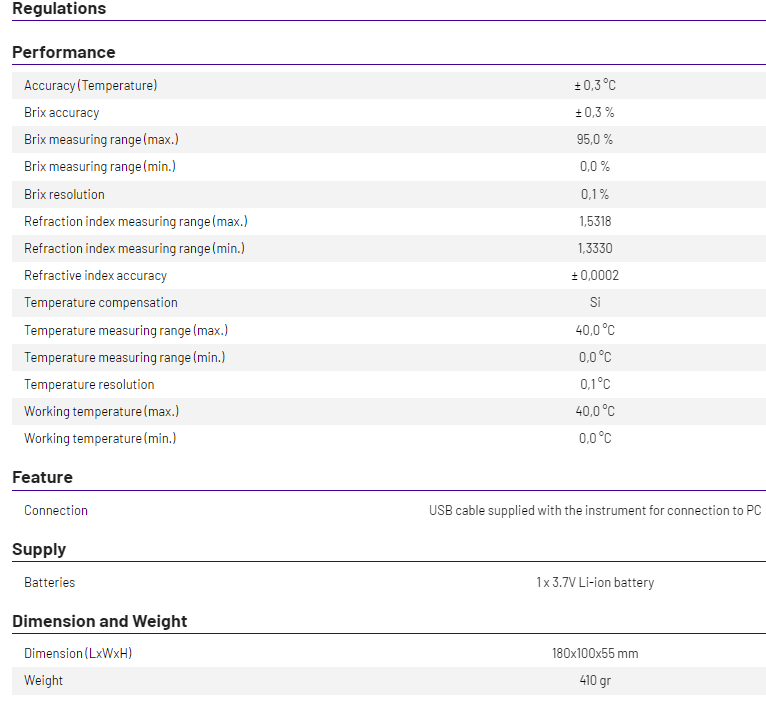
Task: Collapse the Feature section heading
Action: (43, 477)
